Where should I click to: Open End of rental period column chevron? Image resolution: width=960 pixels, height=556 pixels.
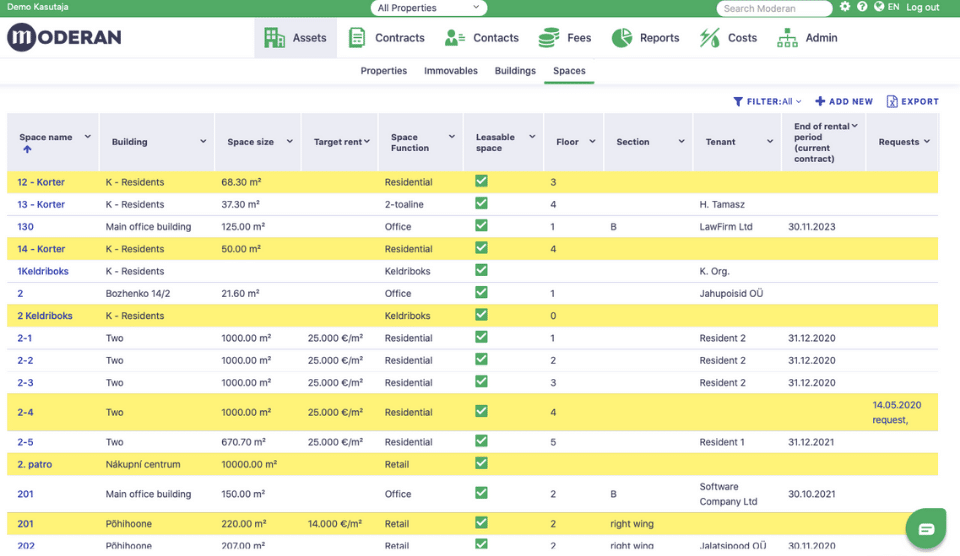coord(855,126)
